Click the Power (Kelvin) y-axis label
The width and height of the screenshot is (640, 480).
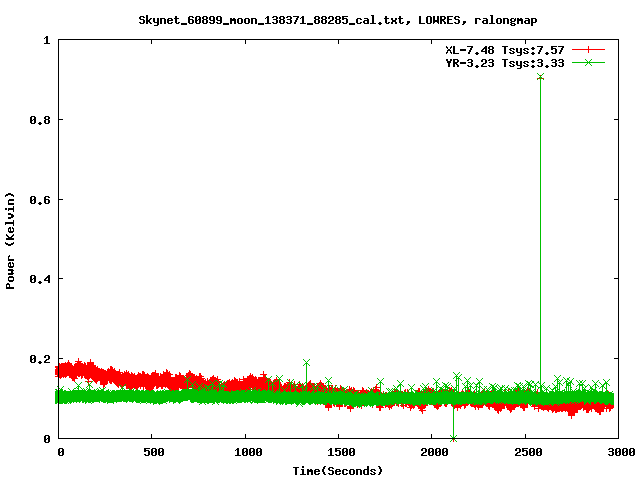pyautogui.click(x=10, y=241)
